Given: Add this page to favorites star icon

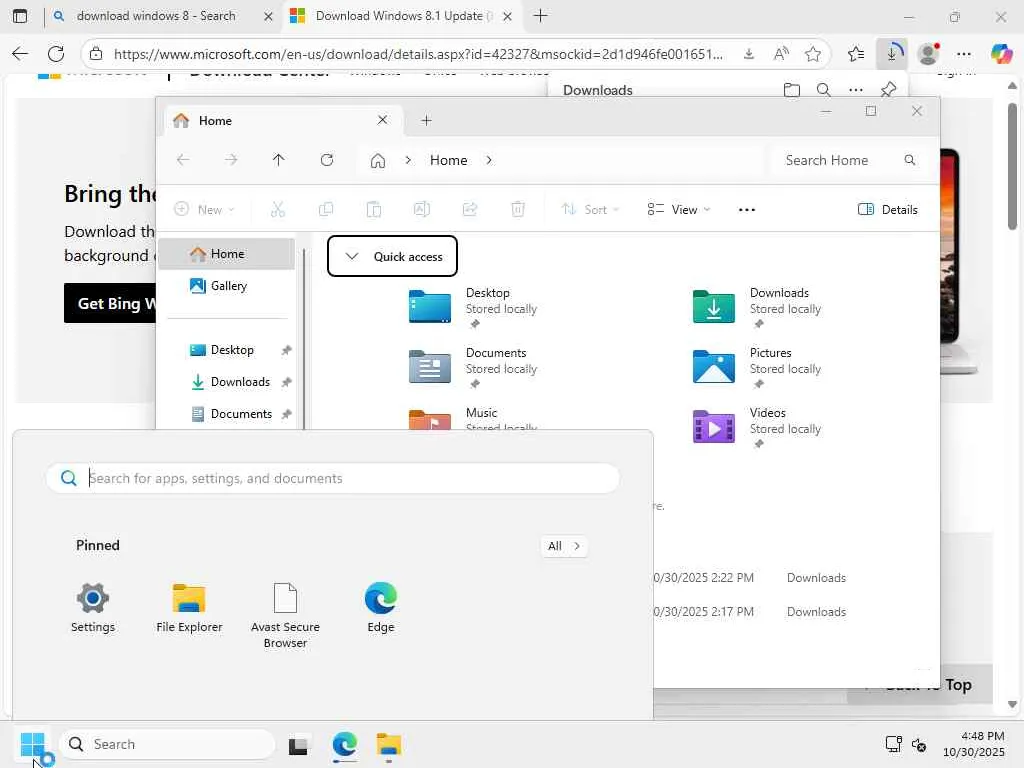Looking at the screenshot, I should 812,54.
